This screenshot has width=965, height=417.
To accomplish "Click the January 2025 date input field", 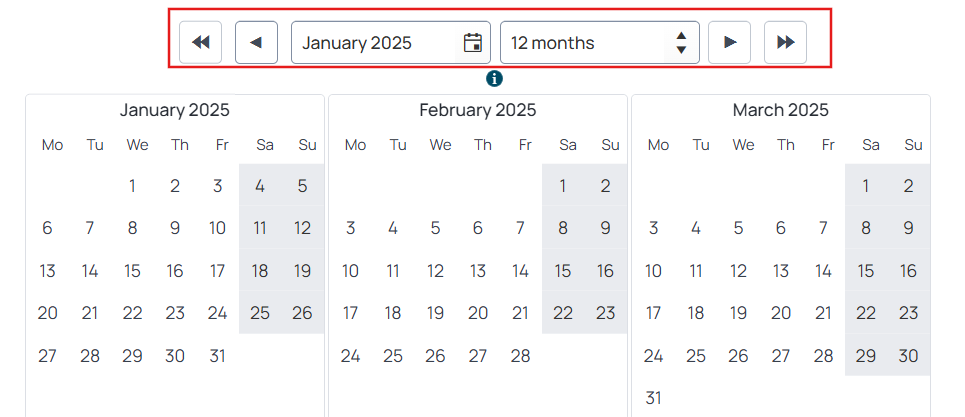I will point(391,42).
